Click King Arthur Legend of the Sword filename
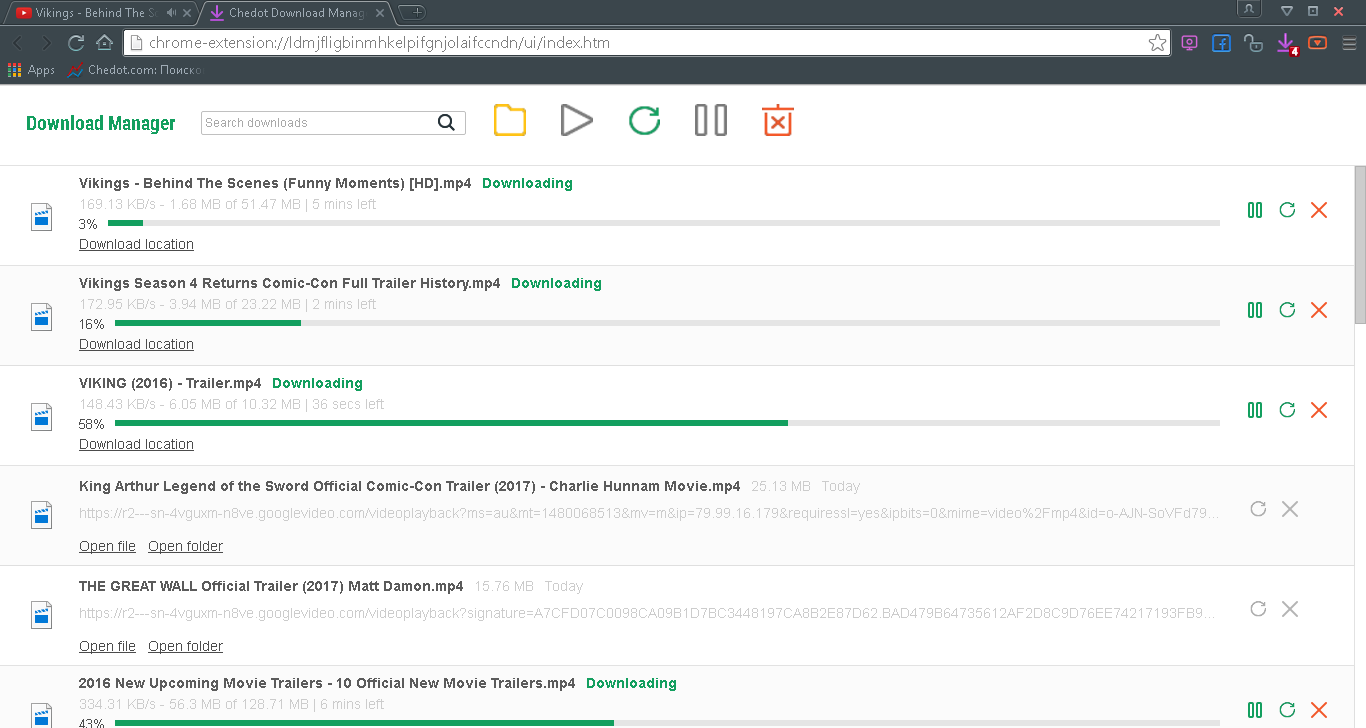This screenshot has height=728, width=1366. click(x=410, y=486)
